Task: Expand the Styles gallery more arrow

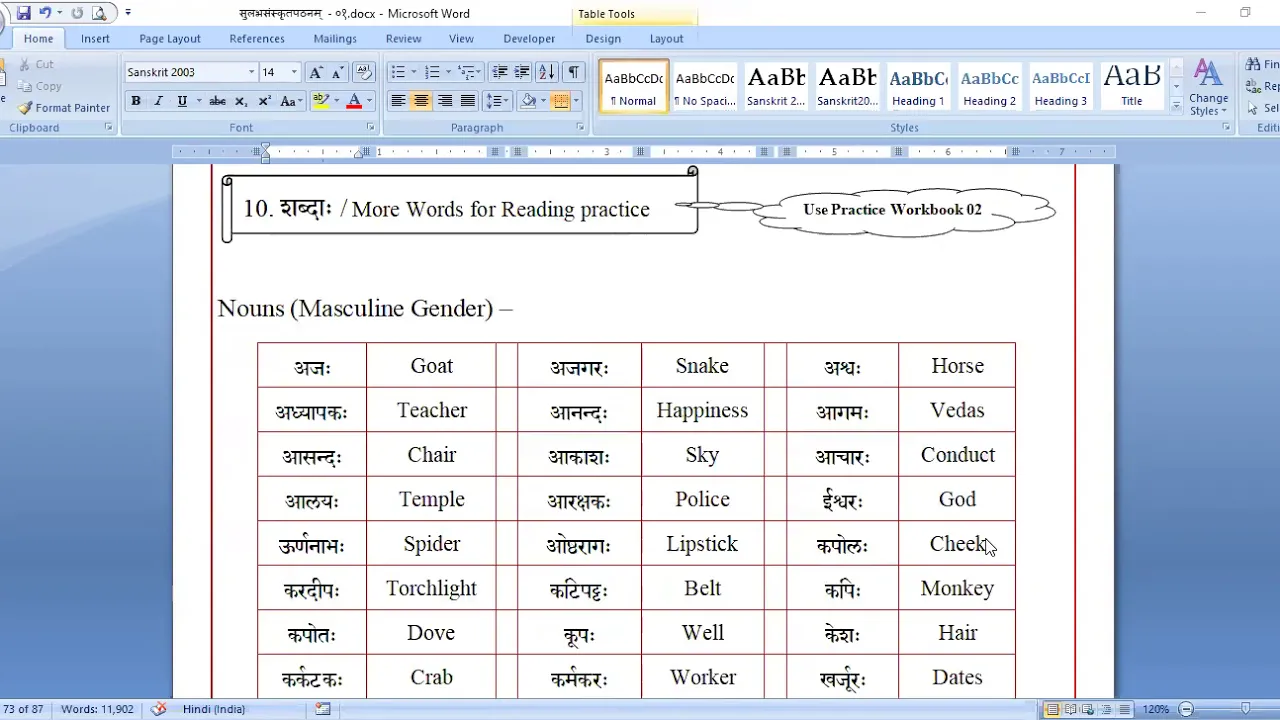Action: tap(1176, 105)
